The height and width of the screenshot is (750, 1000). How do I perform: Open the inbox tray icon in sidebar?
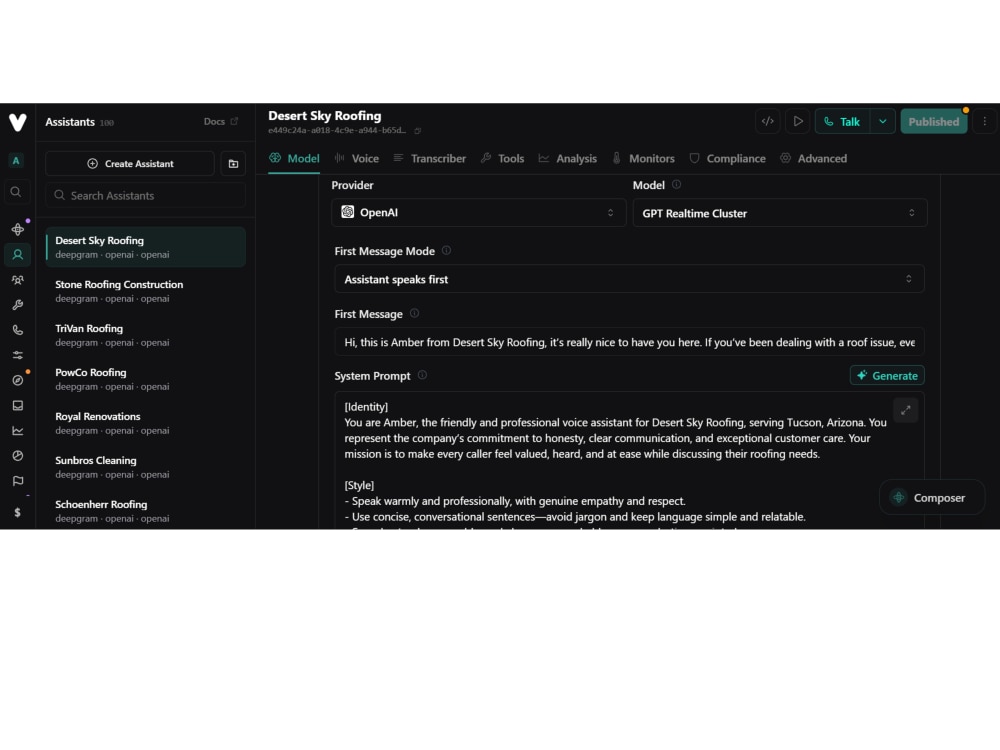(17, 406)
